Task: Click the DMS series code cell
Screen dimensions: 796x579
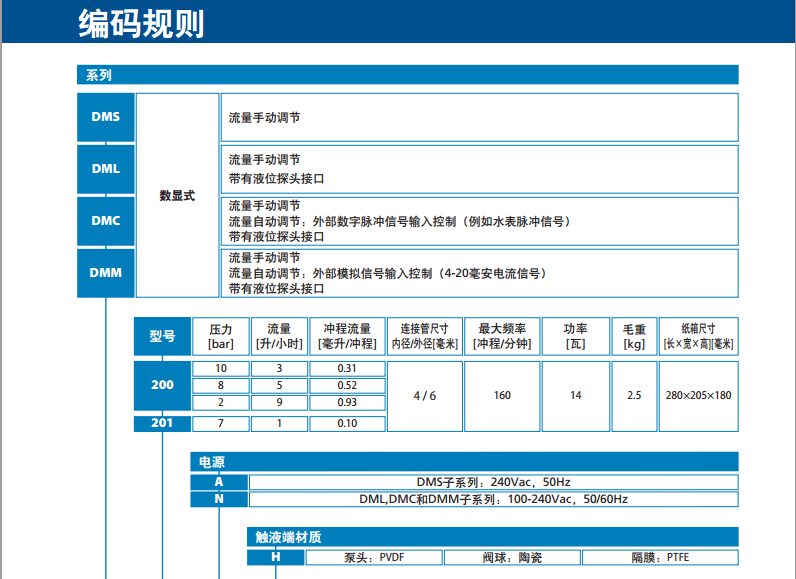Action: (x=105, y=117)
